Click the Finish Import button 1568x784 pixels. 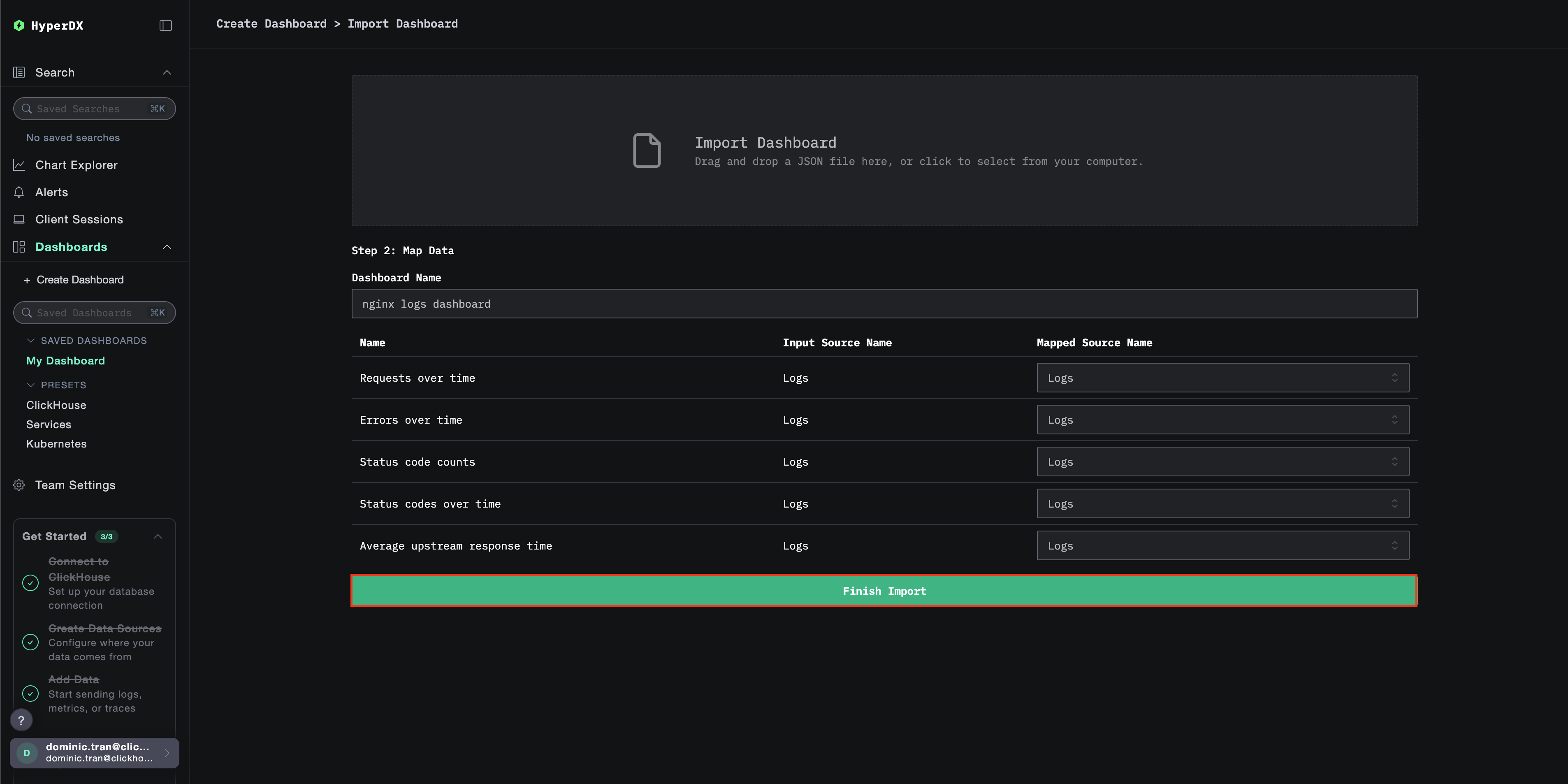[x=884, y=591]
